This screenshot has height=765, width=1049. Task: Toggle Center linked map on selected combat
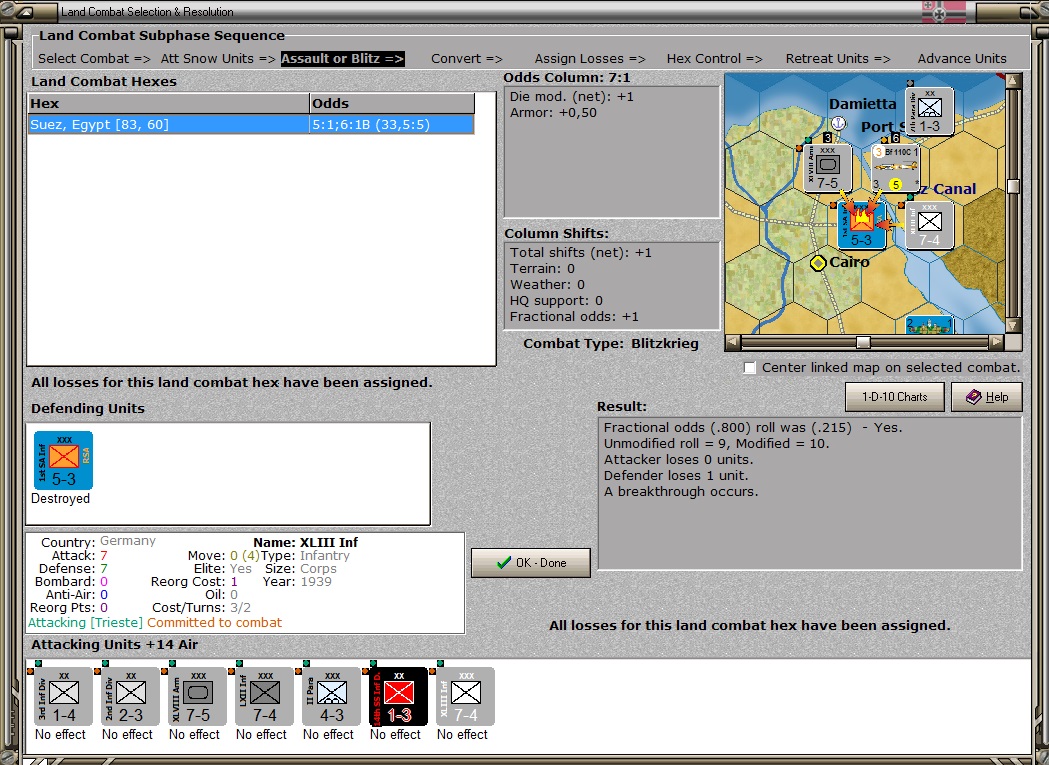tap(750, 368)
